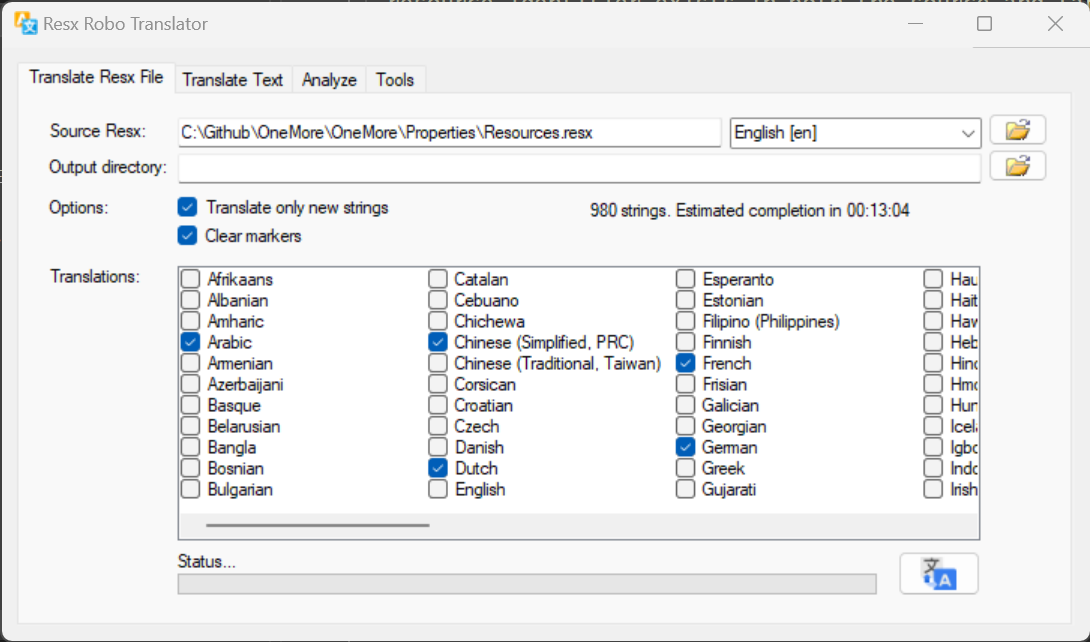Open the Translate Text tab

click(x=233, y=80)
